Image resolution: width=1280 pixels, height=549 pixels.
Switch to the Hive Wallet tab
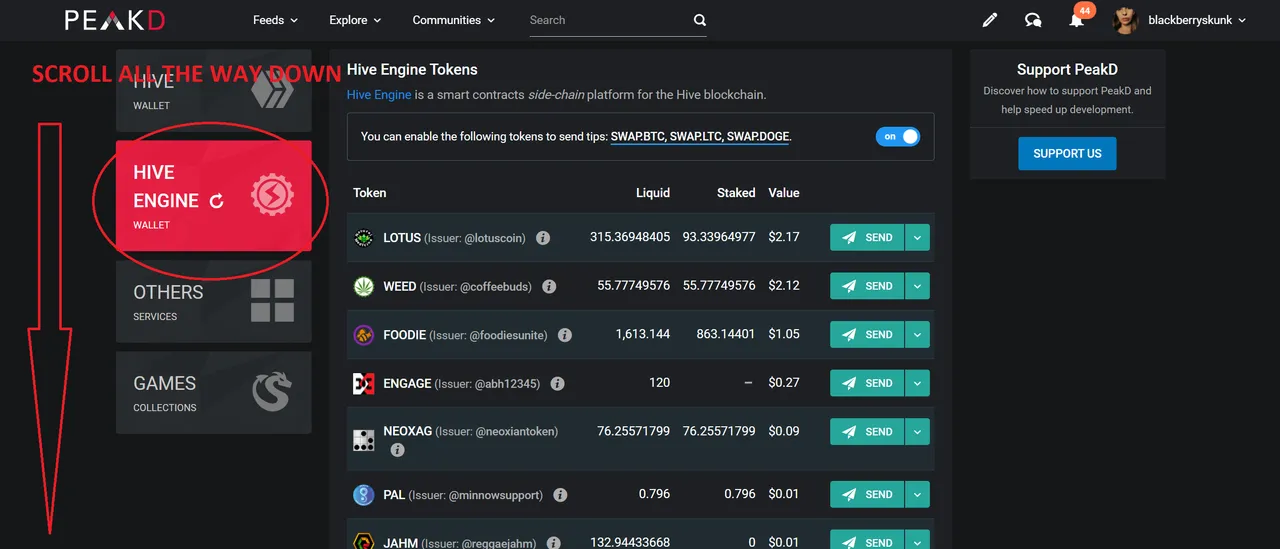point(214,90)
